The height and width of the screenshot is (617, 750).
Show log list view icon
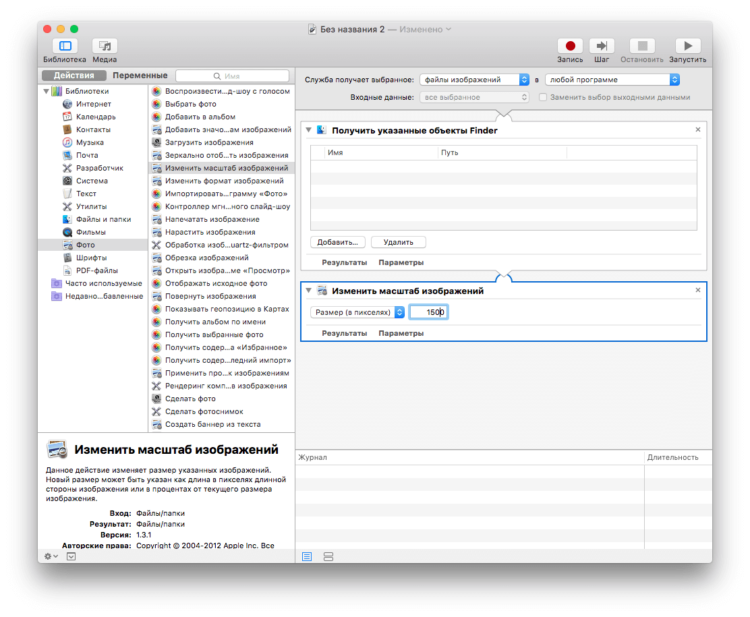[x=307, y=556]
